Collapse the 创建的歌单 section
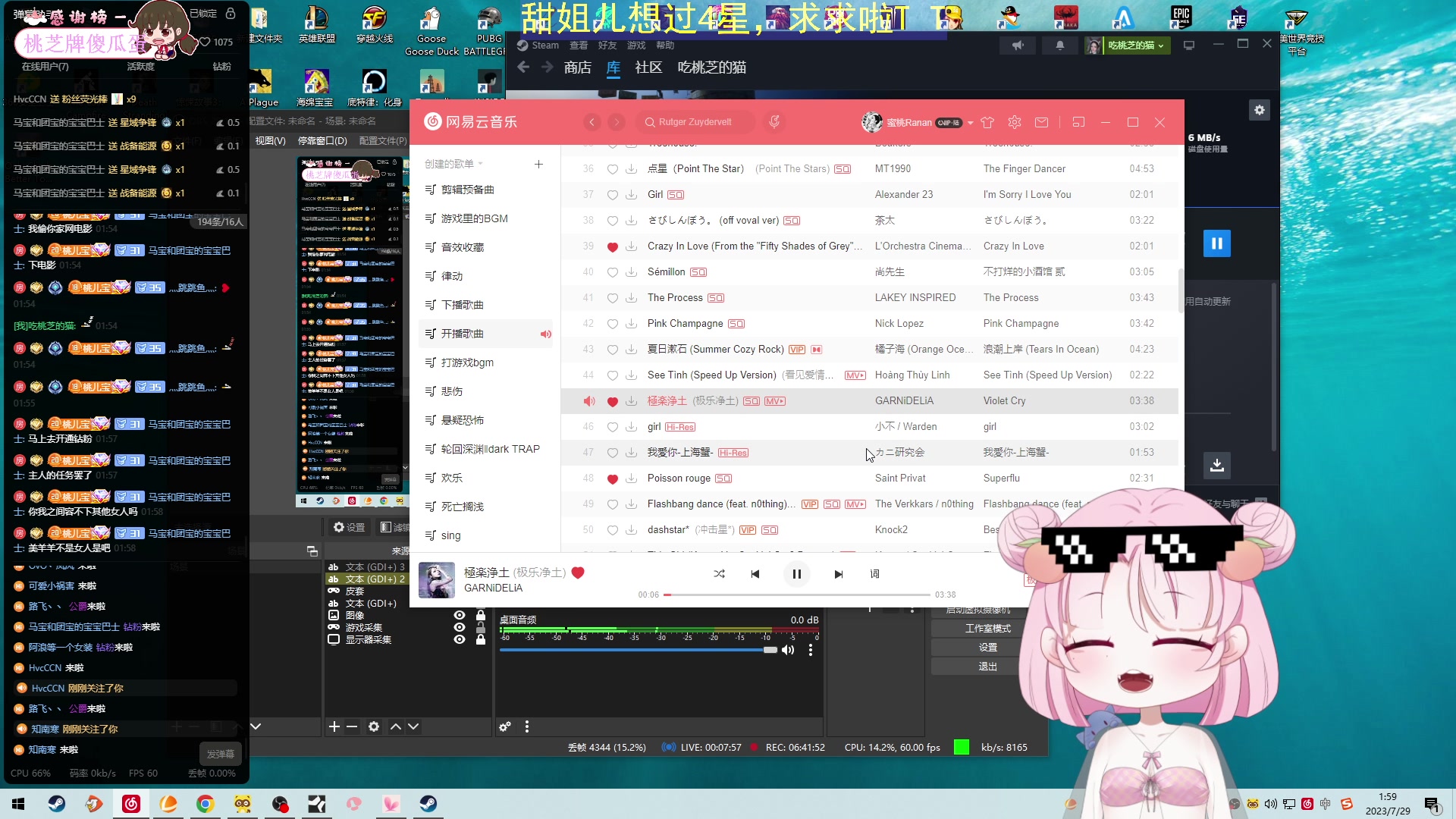Screen dimensions: 1456x819 (x=455, y=164)
